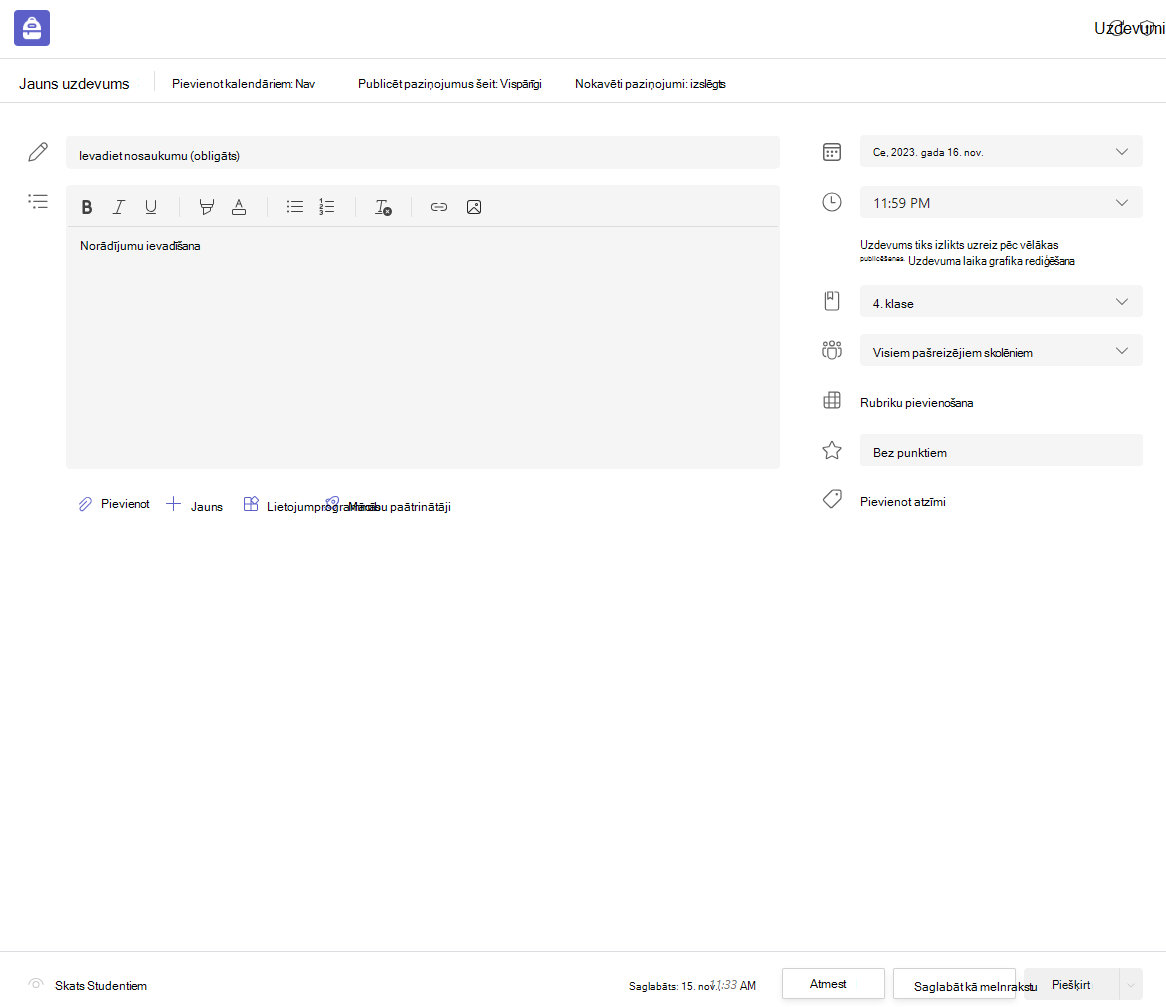Click the Atmest button
This screenshot has height=1007, width=1166.
click(833, 984)
